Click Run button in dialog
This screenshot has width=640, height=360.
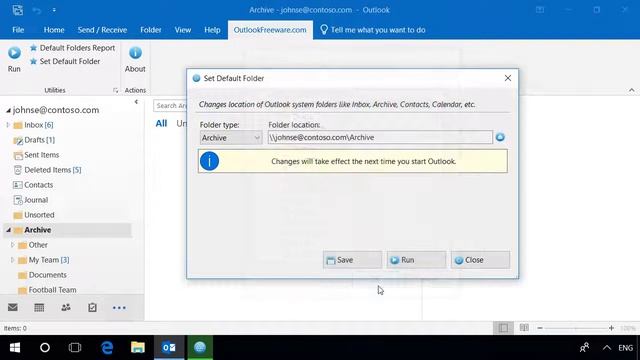click(416, 260)
